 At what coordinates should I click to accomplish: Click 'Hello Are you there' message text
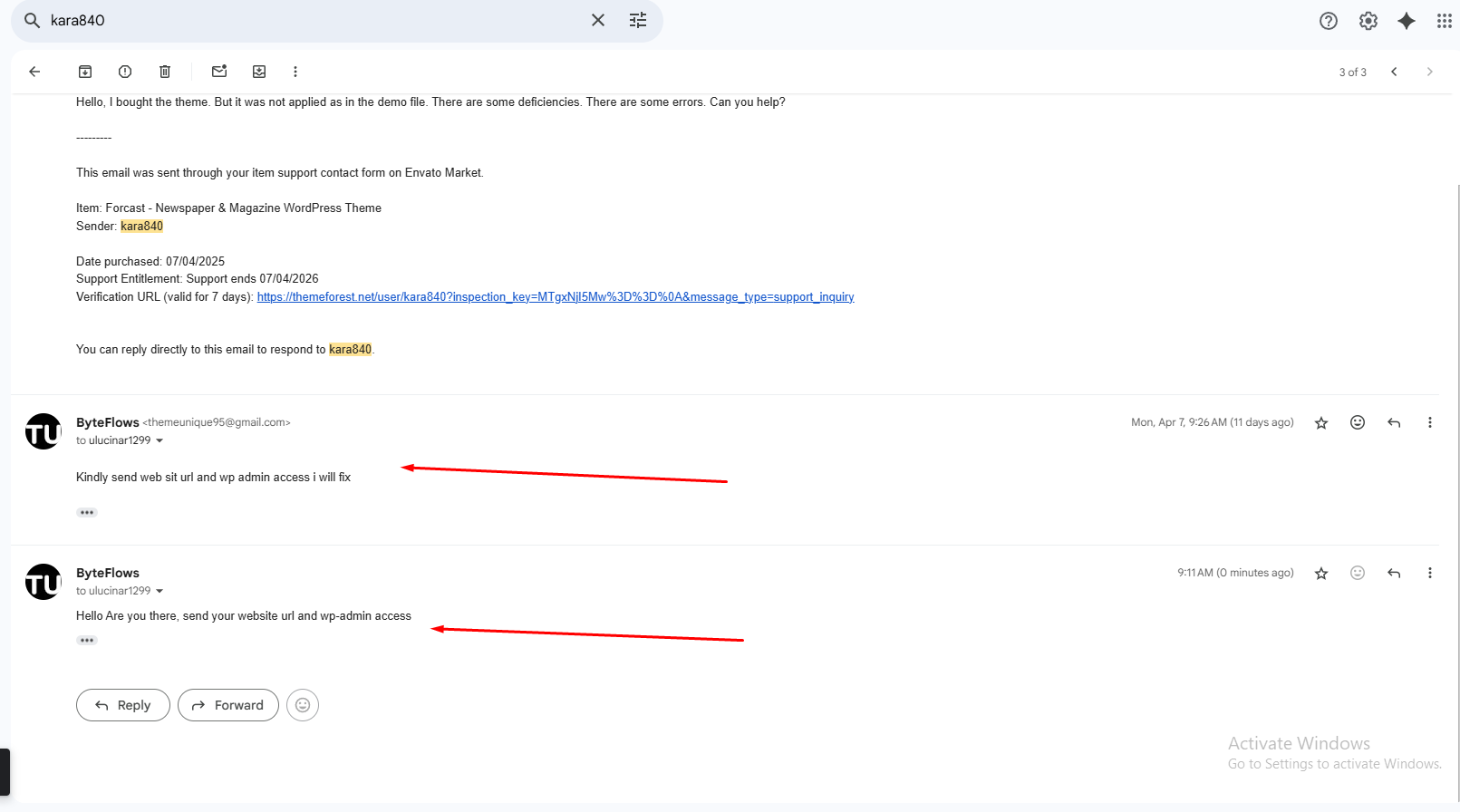244,615
